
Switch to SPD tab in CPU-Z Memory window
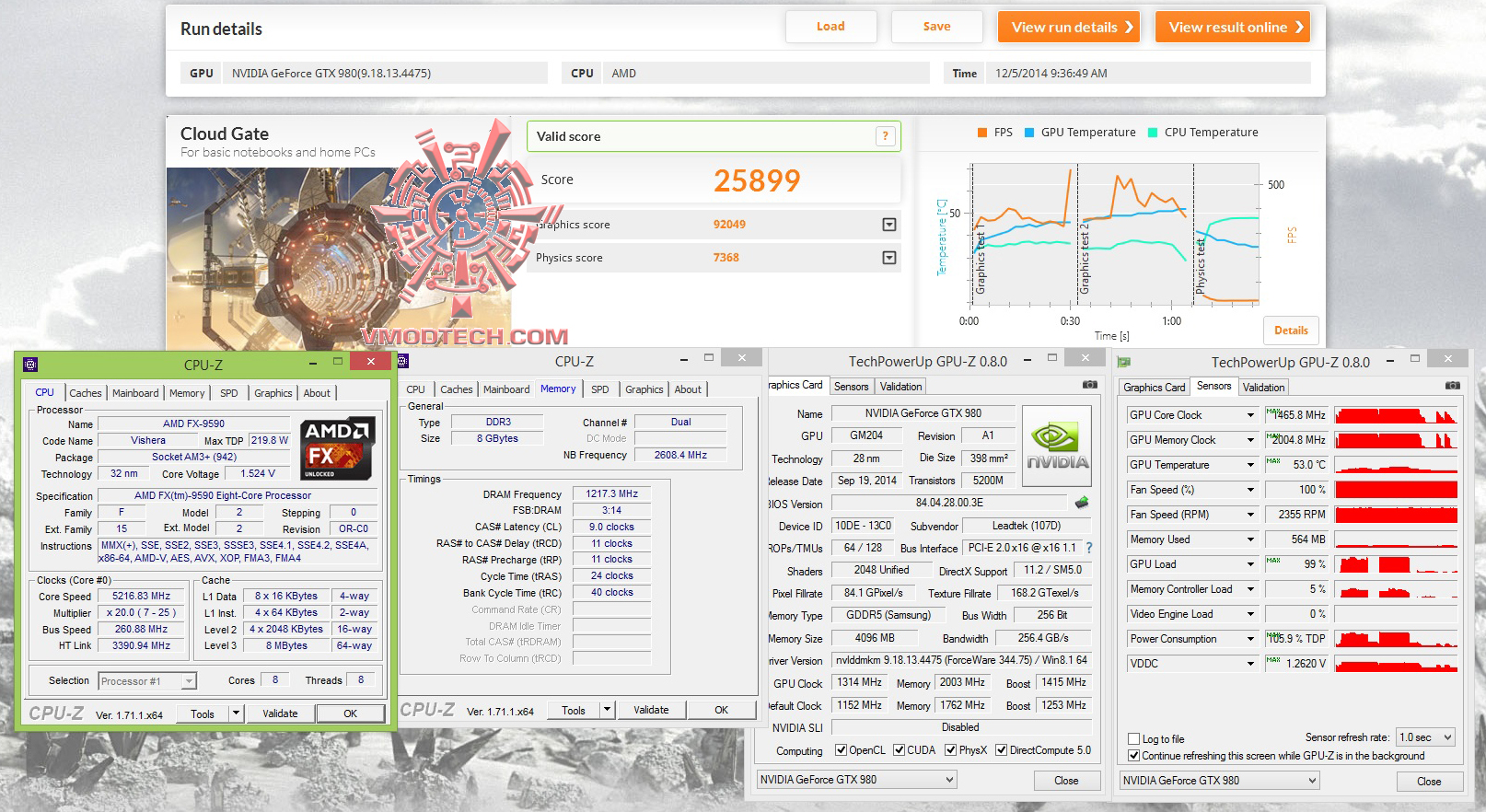[x=600, y=389]
